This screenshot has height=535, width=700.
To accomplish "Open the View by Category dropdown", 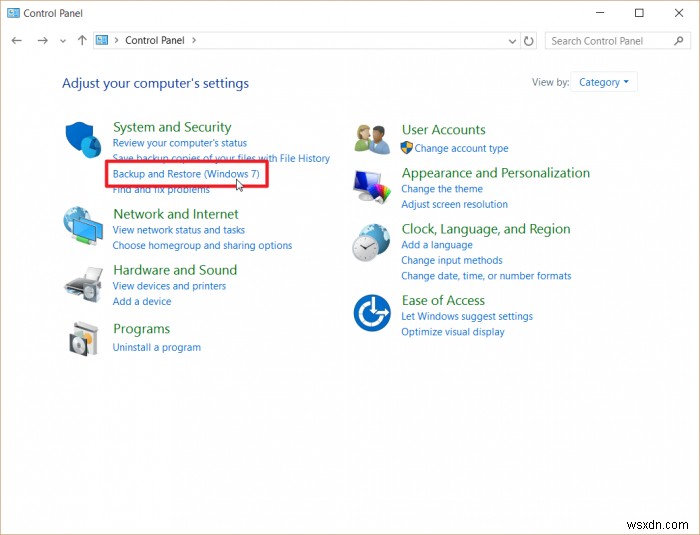I will pyautogui.click(x=604, y=82).
